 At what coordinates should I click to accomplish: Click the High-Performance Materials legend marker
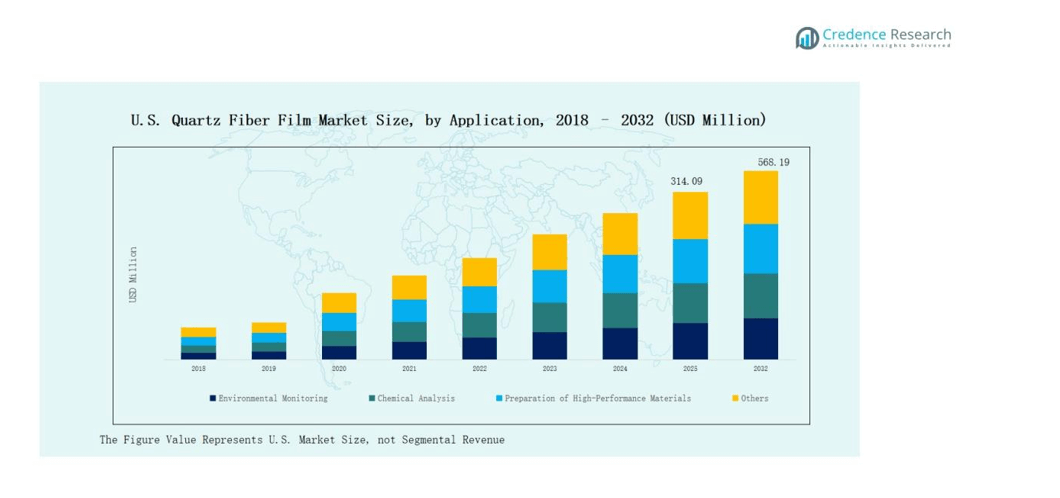(x=499, y=398)
